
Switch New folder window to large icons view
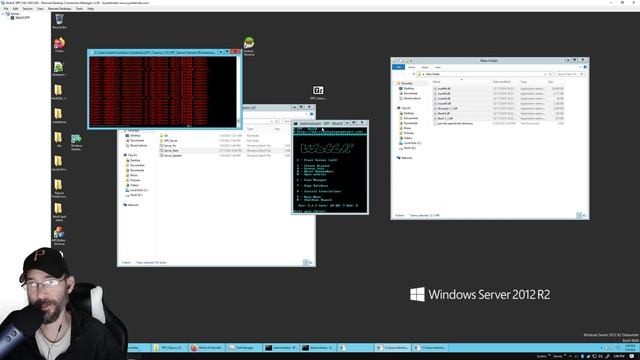coord(584,215)
